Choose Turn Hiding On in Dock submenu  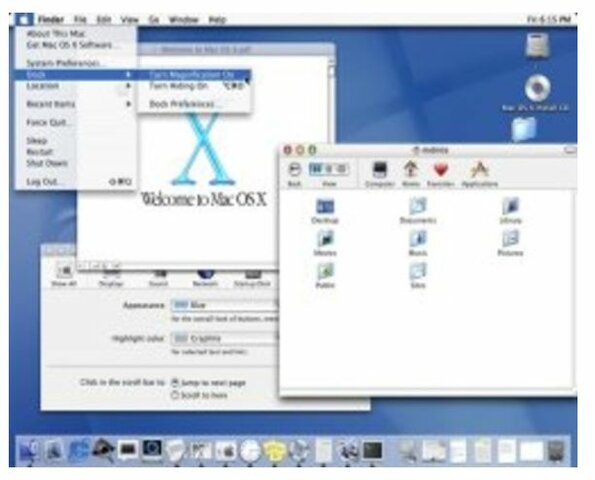[194, 86]
